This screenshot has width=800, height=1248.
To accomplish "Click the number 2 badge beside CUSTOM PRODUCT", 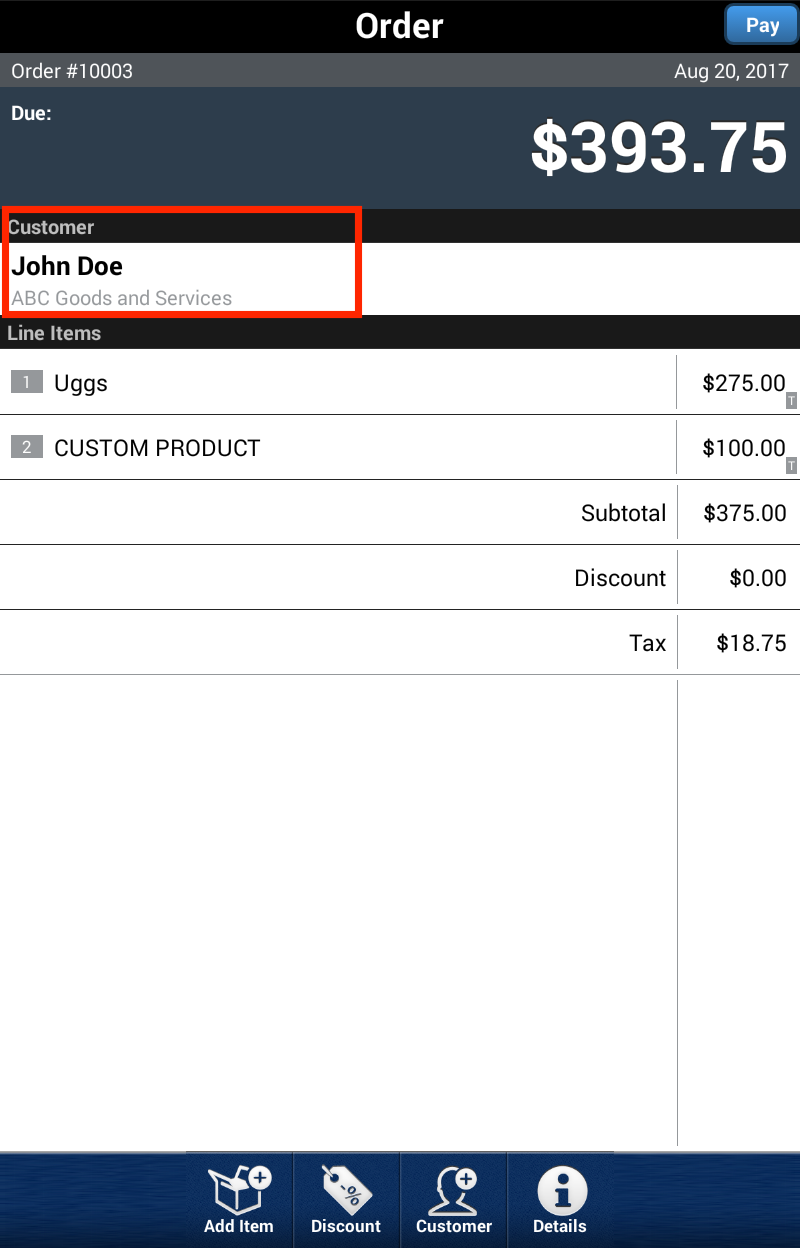I will (27, 447).
